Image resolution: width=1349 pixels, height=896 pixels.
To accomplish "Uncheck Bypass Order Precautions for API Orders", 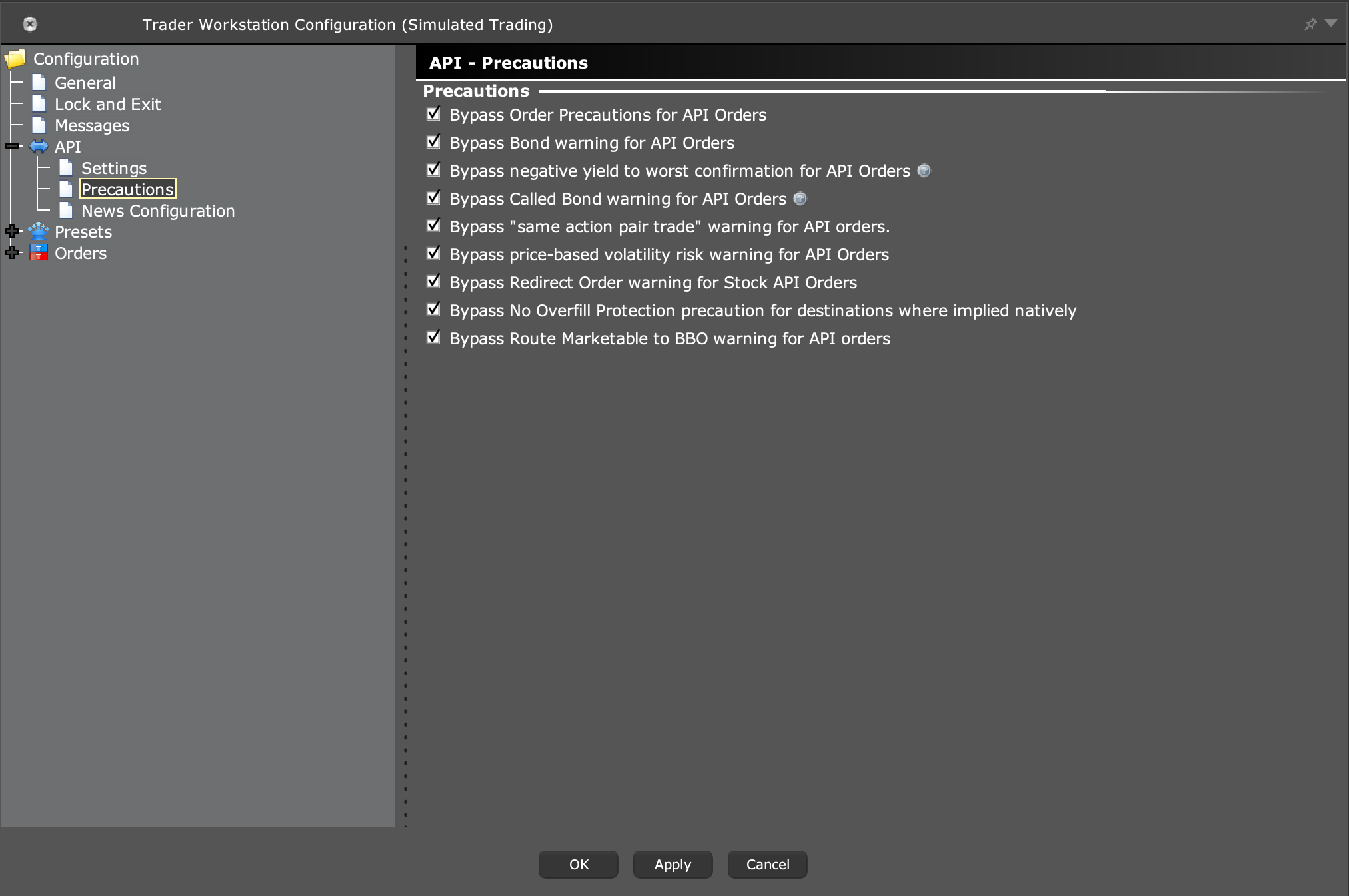I will [x=434, y=114].
